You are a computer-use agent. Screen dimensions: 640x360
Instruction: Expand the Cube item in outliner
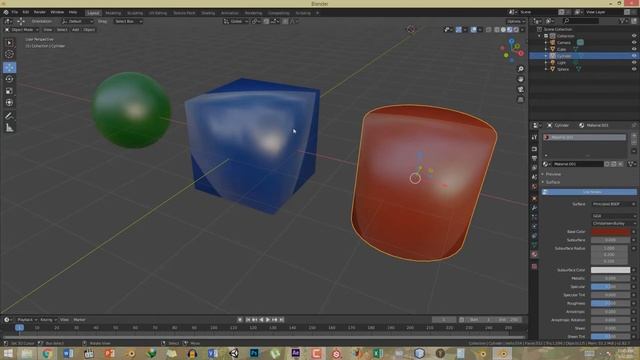tap(546, 49)
